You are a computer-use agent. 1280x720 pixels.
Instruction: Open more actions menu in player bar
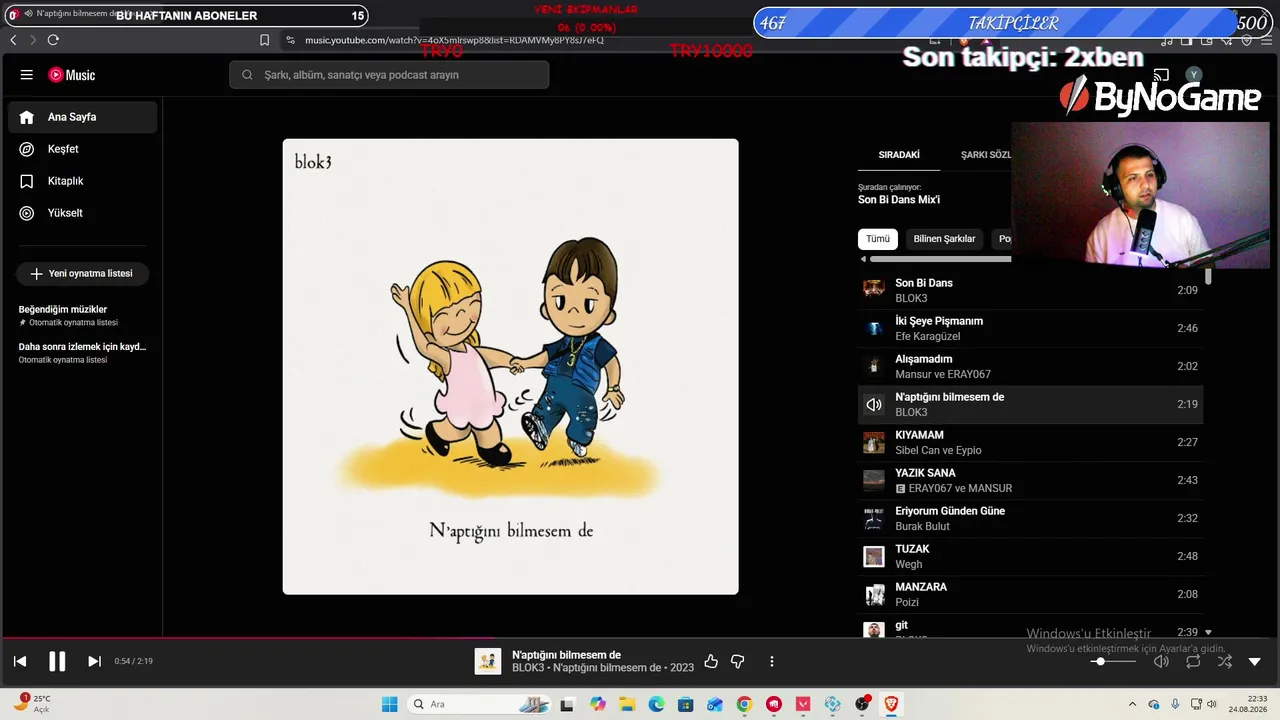click(772, 661)
